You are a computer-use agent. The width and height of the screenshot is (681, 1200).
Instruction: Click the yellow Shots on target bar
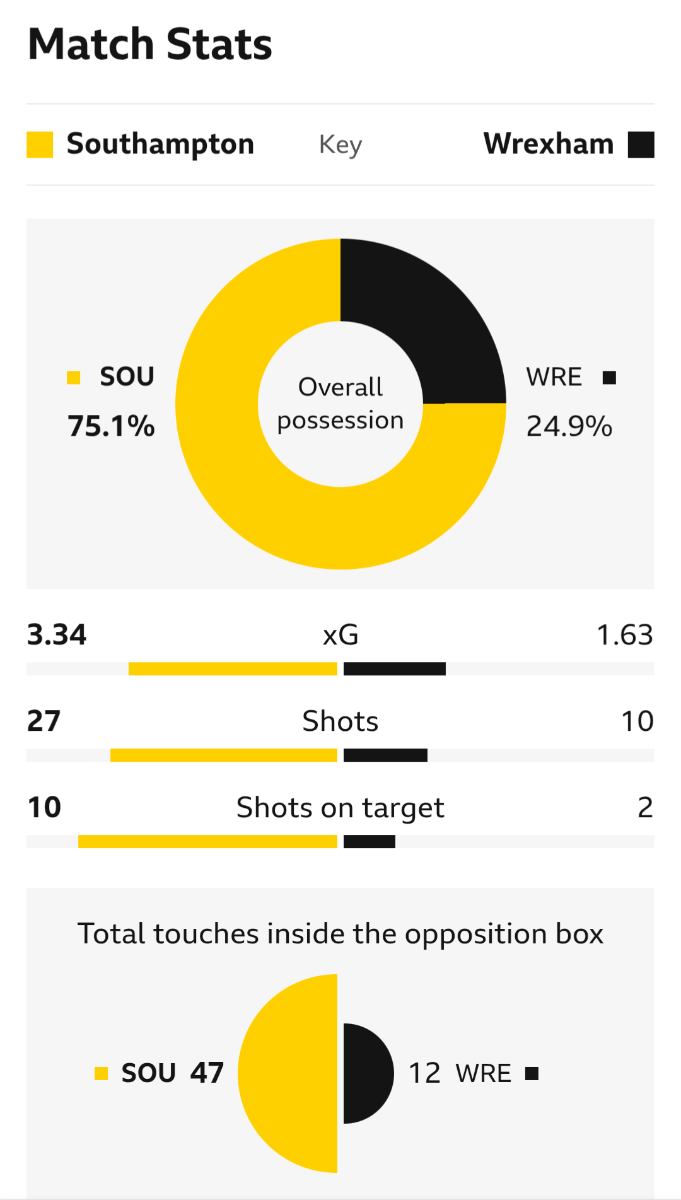tap(208, 841)
